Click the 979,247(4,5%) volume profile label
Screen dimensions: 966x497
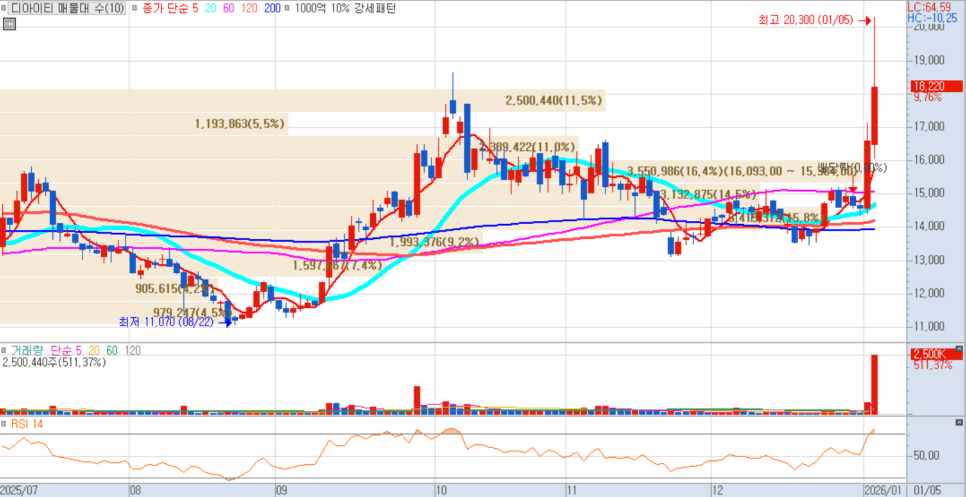point(193,312)
